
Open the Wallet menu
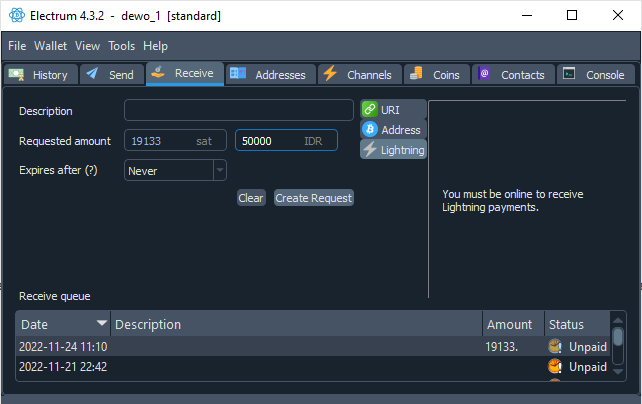50,46
